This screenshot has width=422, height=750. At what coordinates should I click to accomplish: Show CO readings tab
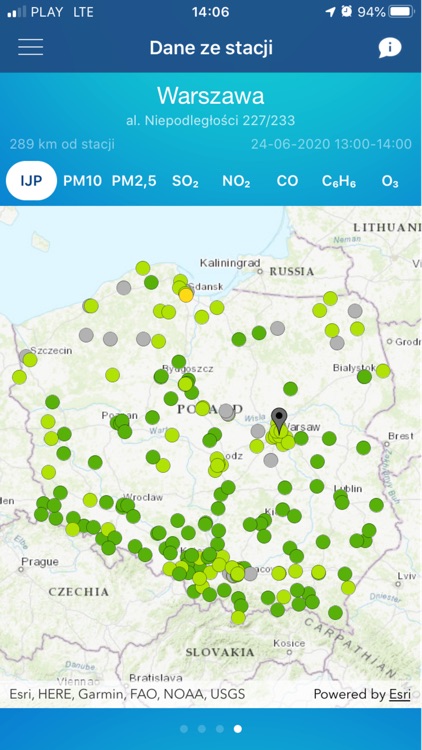[x=288, y=181]
